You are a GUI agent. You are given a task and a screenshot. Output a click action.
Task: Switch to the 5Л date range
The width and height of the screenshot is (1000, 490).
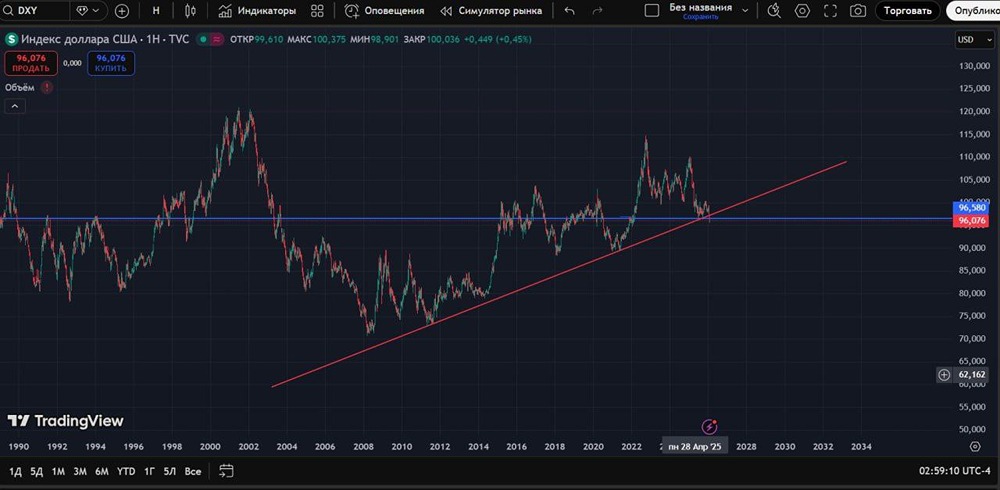170,471
